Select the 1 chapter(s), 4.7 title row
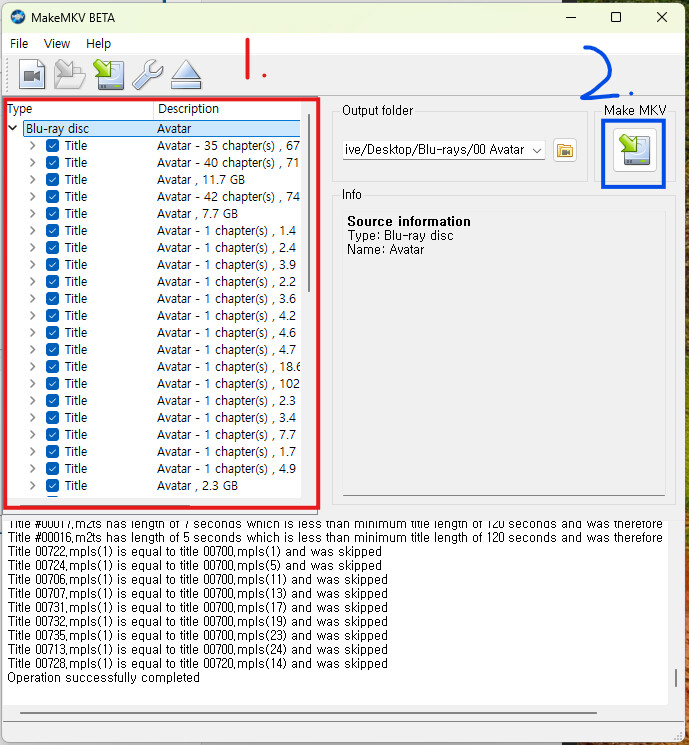 pos(162,350)
